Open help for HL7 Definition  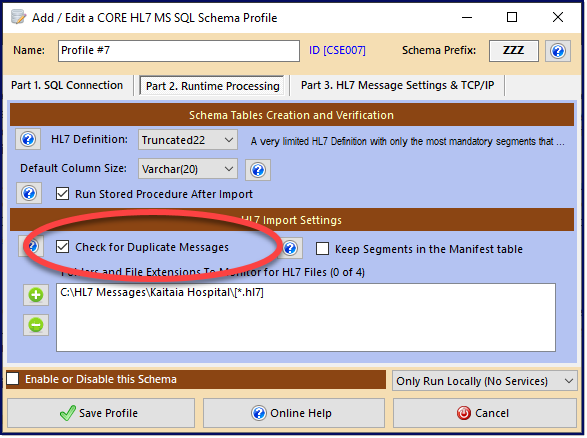pyautogui.click(x=28, y=140)
